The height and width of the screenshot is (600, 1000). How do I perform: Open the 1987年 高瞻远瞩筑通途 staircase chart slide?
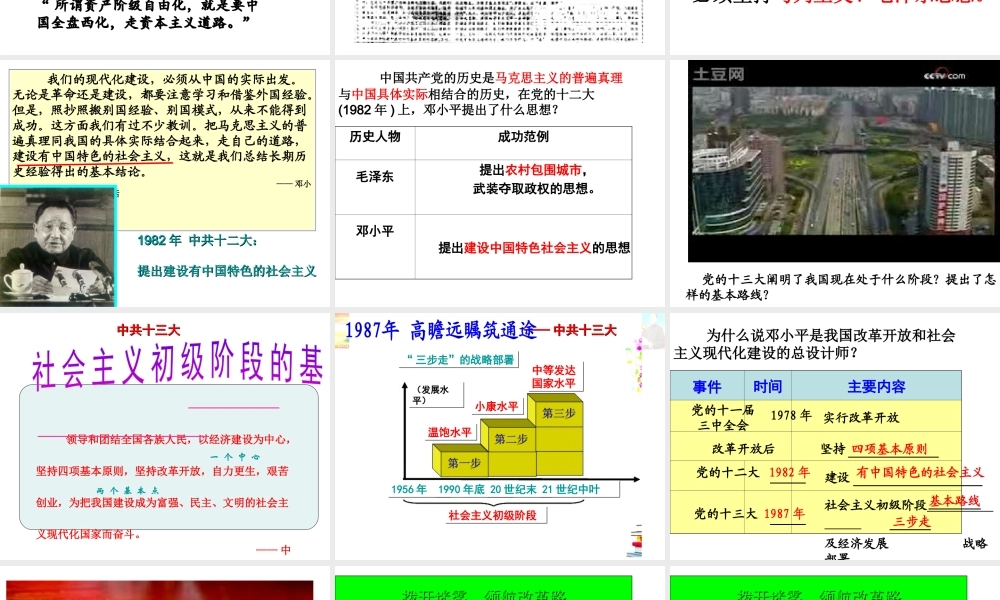point(499,436)
